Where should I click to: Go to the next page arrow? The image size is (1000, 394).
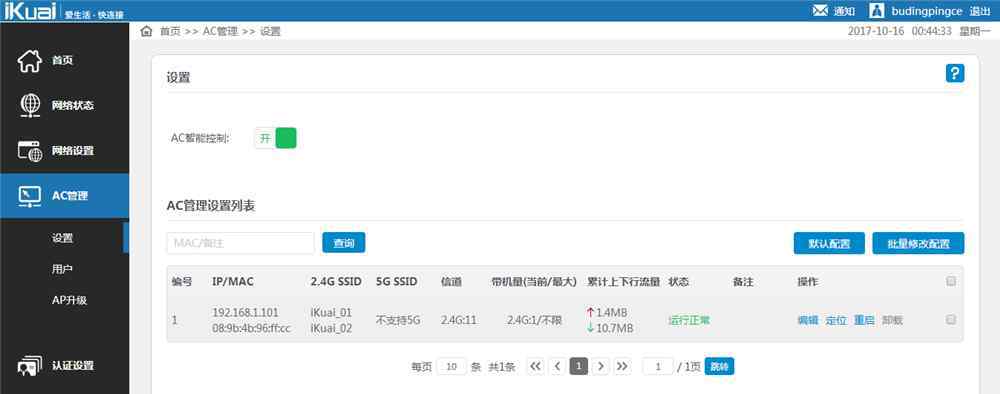point(600,366)
